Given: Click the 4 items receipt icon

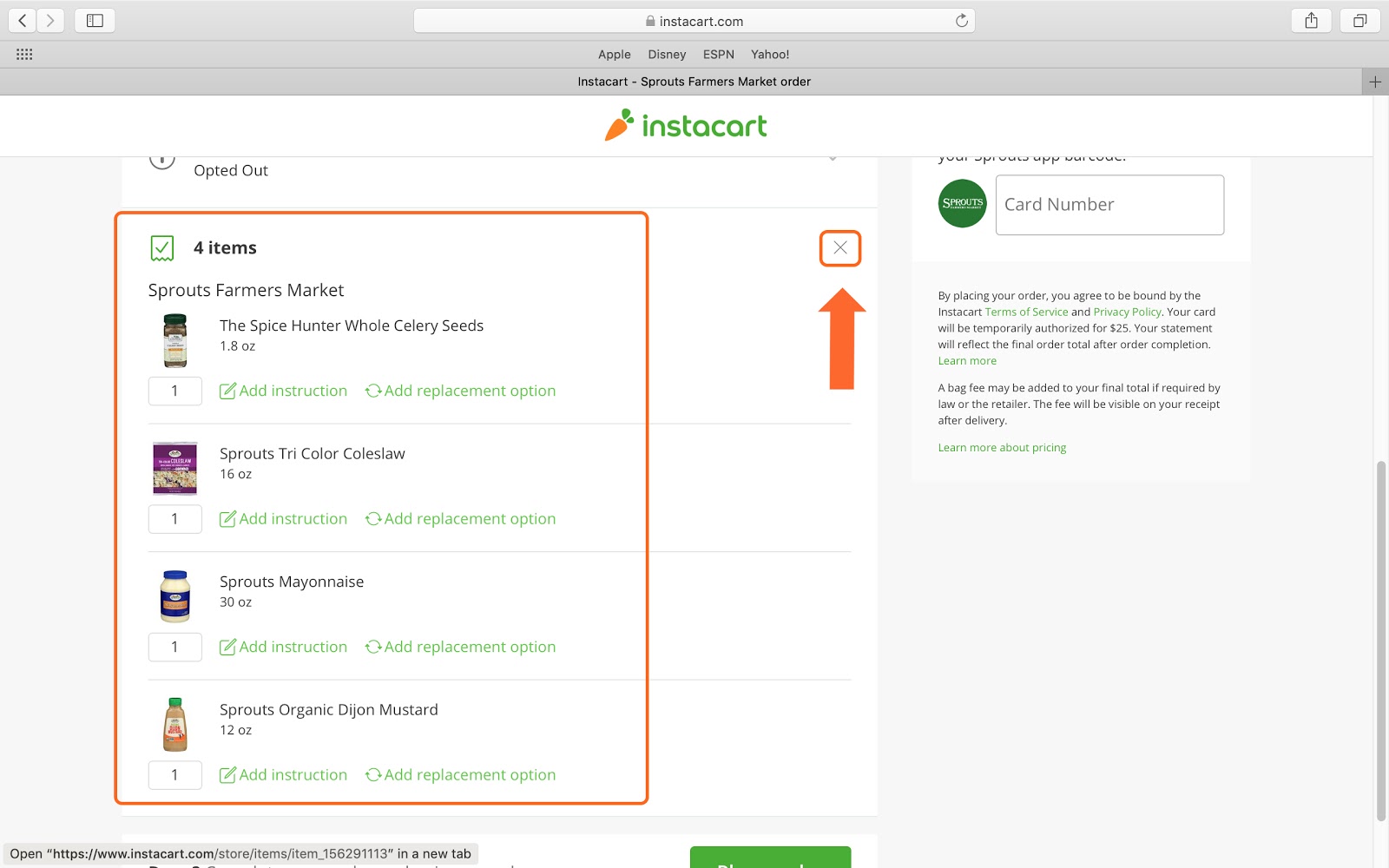Looking at the screenshot, I should point(162,248).
